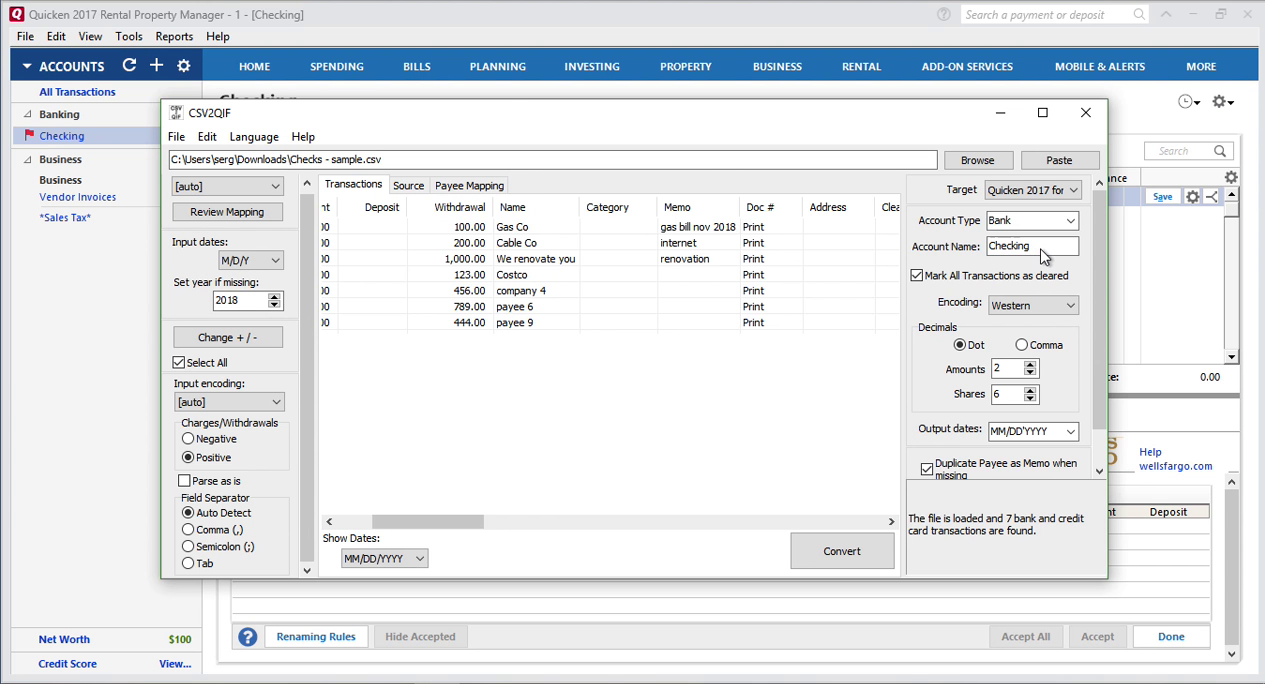Screen dimensions: 1265x684
Task: Click the transactions horizontal scrollbar thumb
Action: 428,521
